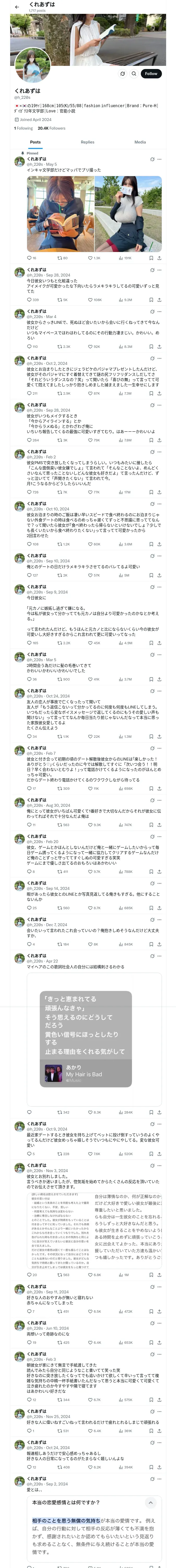Open the profile search magnifier icon
Viewport: 176px width, 1568px height.
[133, 74]
